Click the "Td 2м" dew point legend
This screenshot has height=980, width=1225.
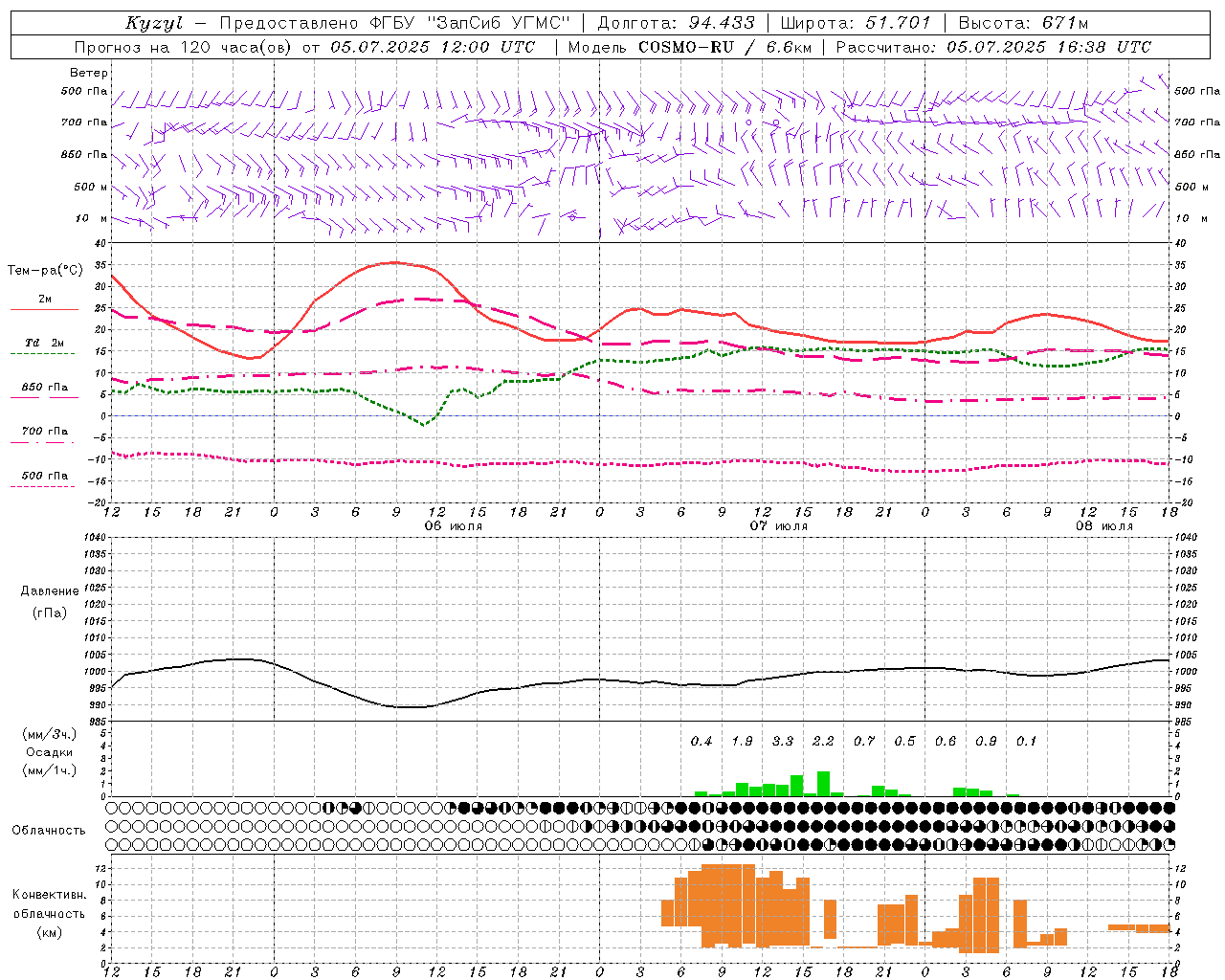[45, 343]
